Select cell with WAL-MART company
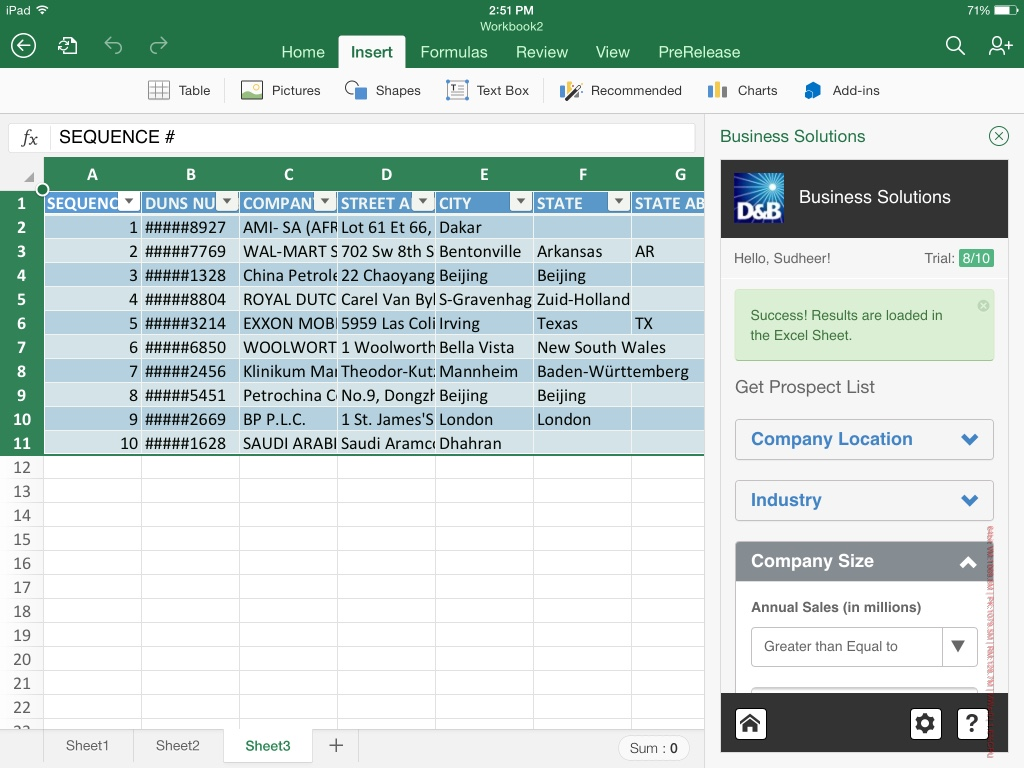The width and height of the screenshot is (1024, 768). pos(289,251)
